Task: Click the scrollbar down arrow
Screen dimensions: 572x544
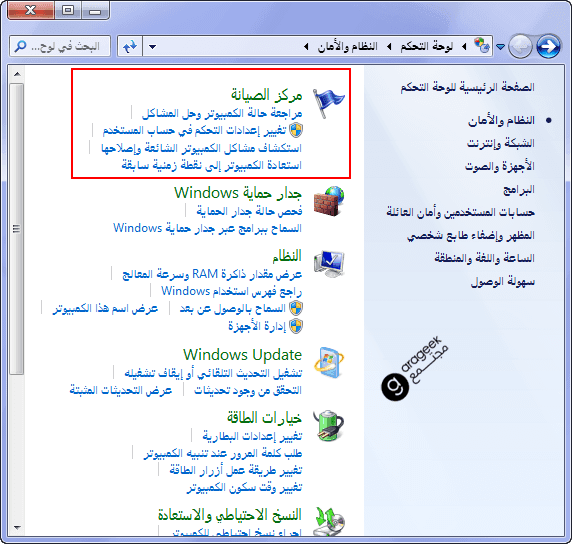Action: [17, 527]
